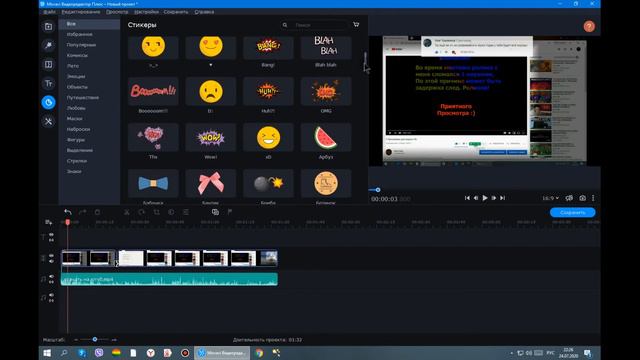The width and height of the screenshot is (640, 360).
Task: Select the Crop tool in timeline toolbar
Action: point(156,212)
